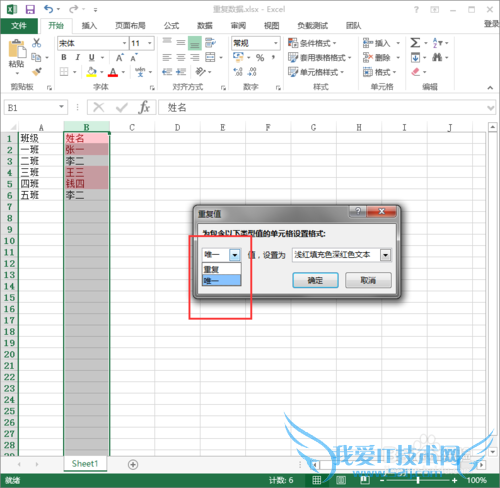
Task: Click the Redo arrow icon
Action: coord(74,9)
